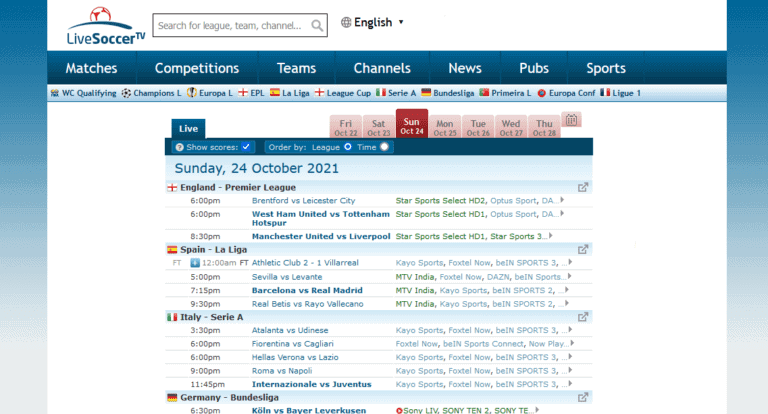The width and height of the screenshot is (768, 414).
Task: Open the Competitions menu
Action: [197, 68]
